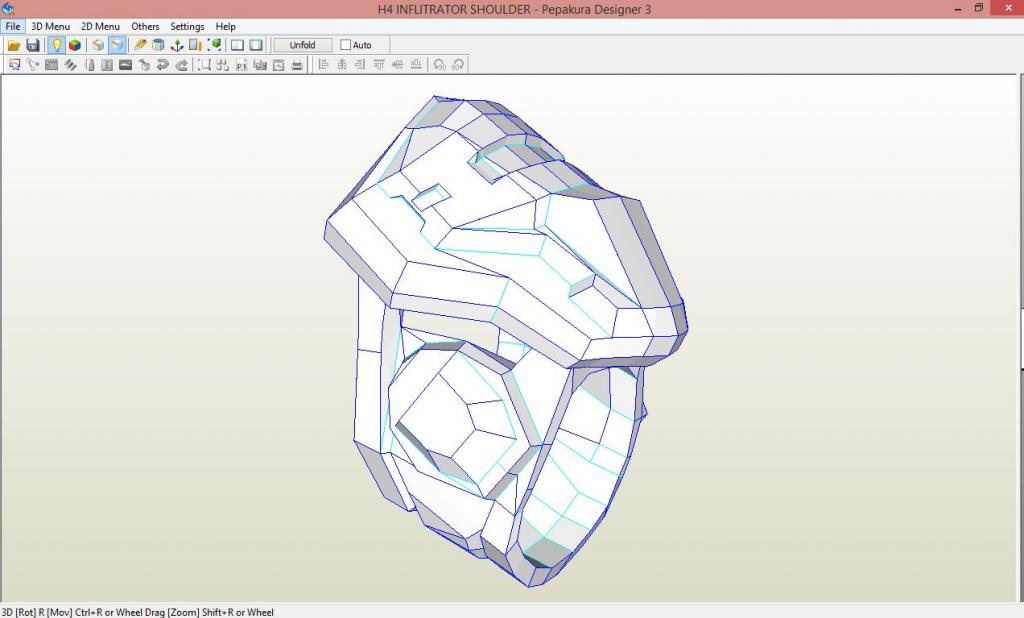Click the align bottom icon
The height and width of the screenshot is (618, 1024).
point(416,65)
